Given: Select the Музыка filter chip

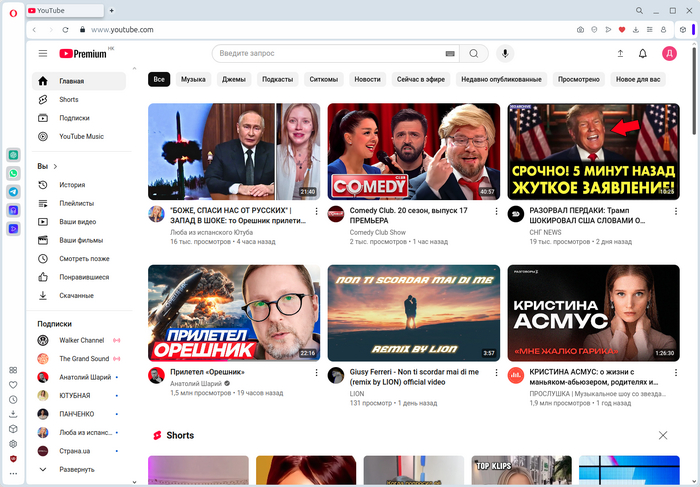Looking at the screenshot, I should tap(193, 79).
